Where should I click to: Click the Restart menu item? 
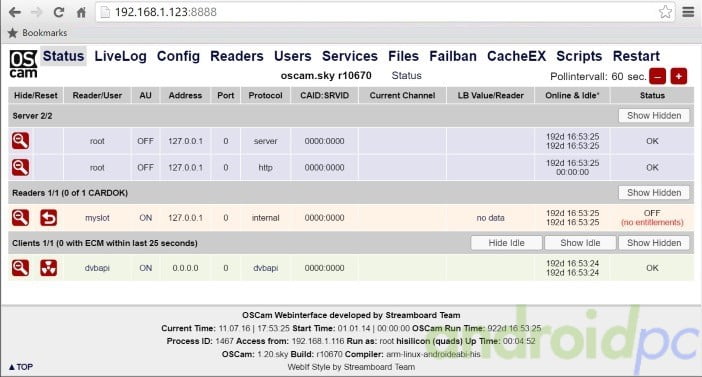pos(636,56)
